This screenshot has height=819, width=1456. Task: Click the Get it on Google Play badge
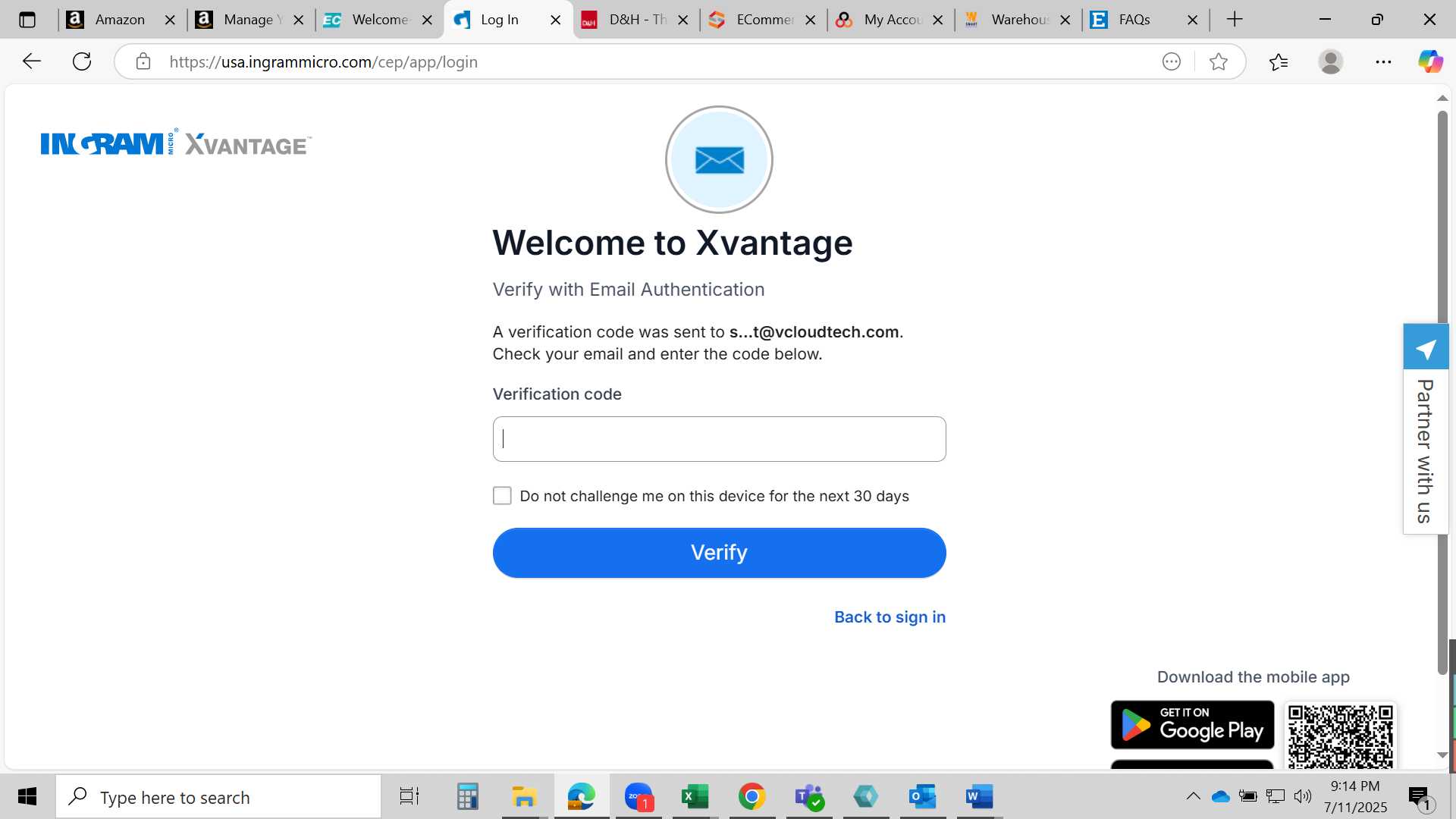point(1192,725)
